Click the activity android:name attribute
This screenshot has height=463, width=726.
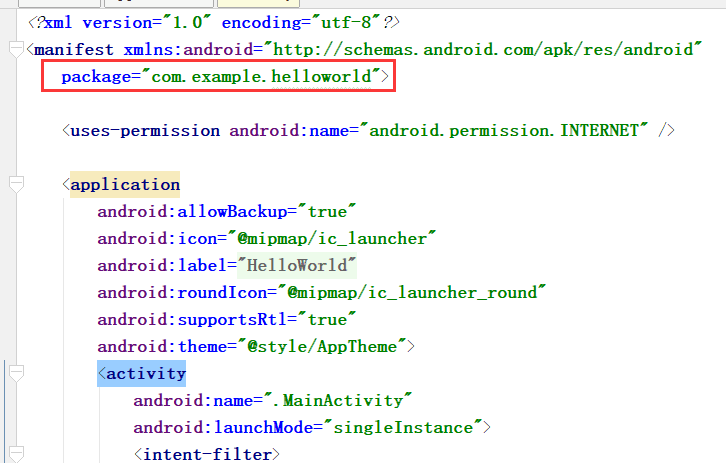click(193, 400)
